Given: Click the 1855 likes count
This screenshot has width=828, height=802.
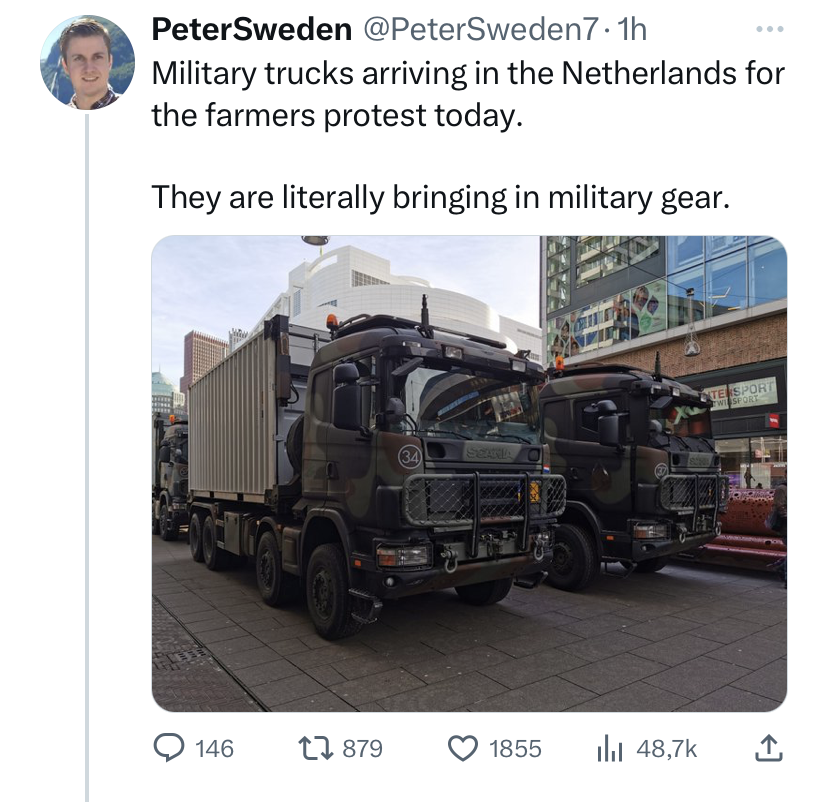Looking at the screenshot, I should point(515,749).
